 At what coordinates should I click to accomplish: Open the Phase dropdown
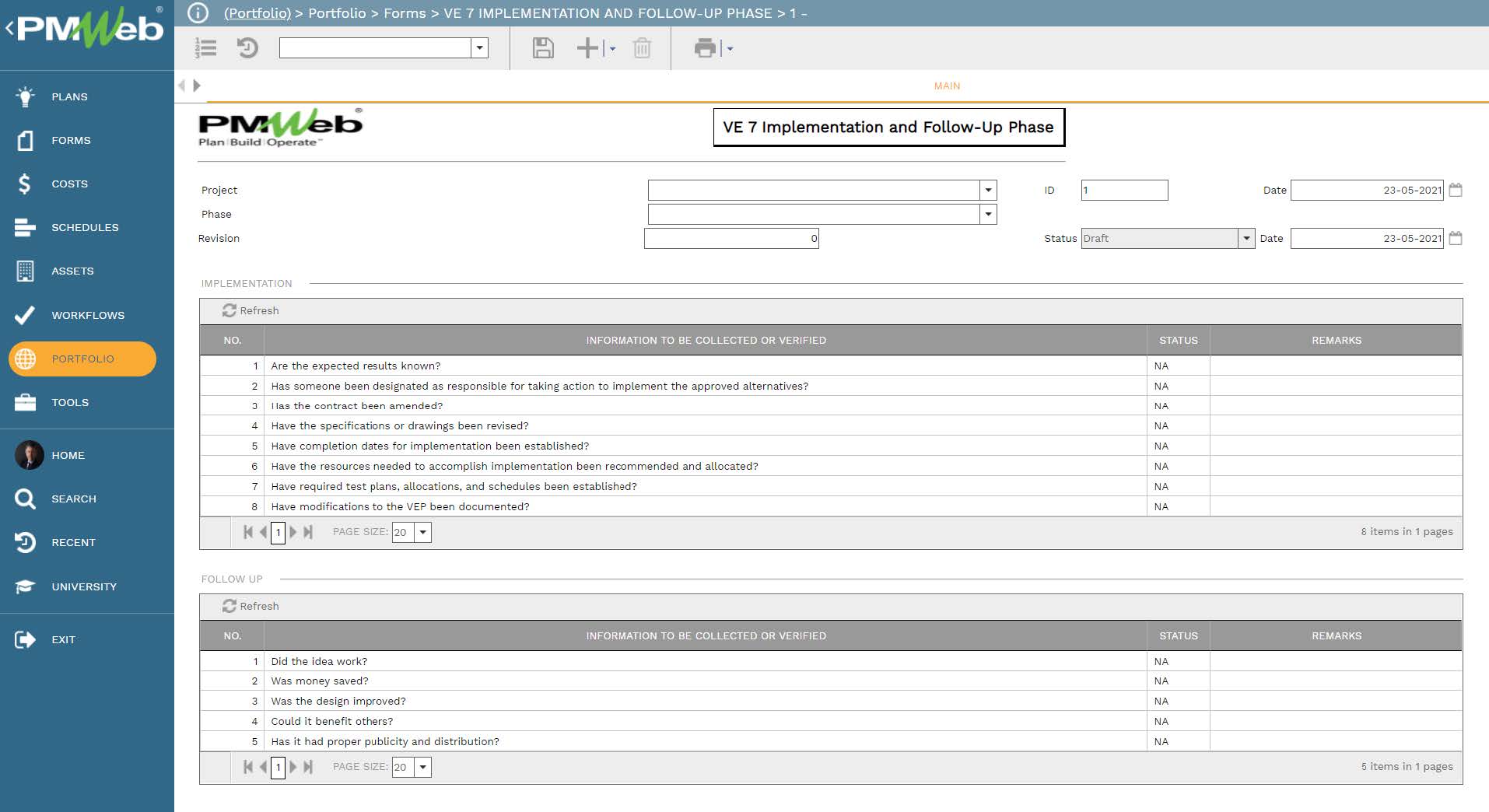point(986,214)
